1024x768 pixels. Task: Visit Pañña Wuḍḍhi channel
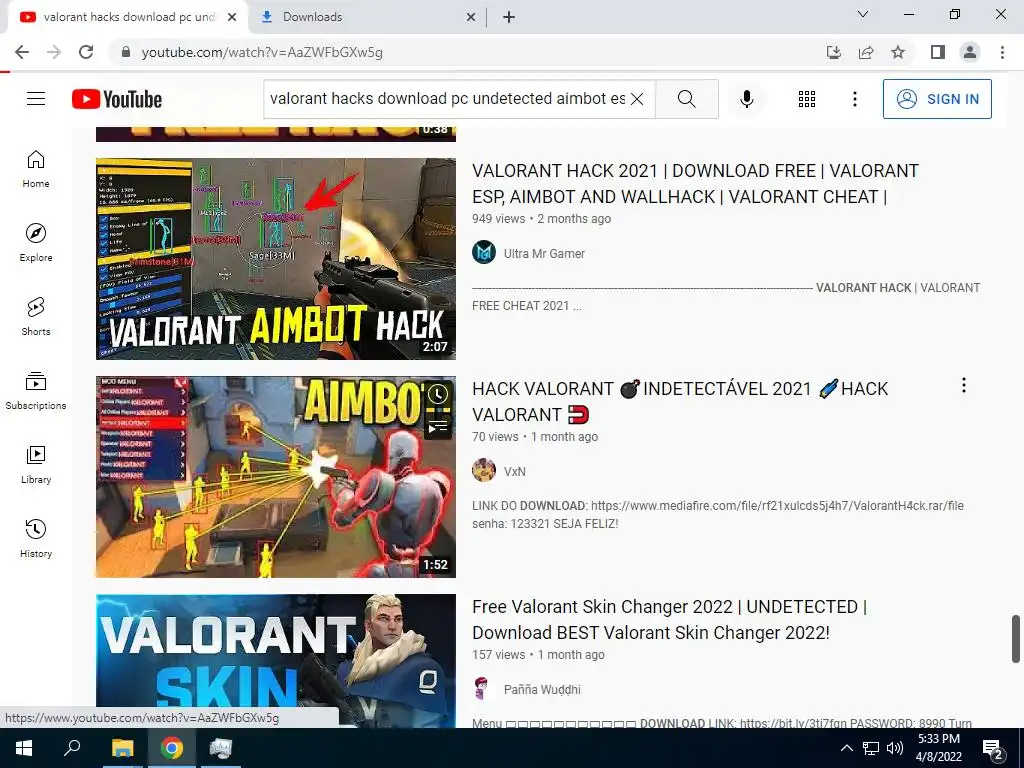click(x=542, y=690)
